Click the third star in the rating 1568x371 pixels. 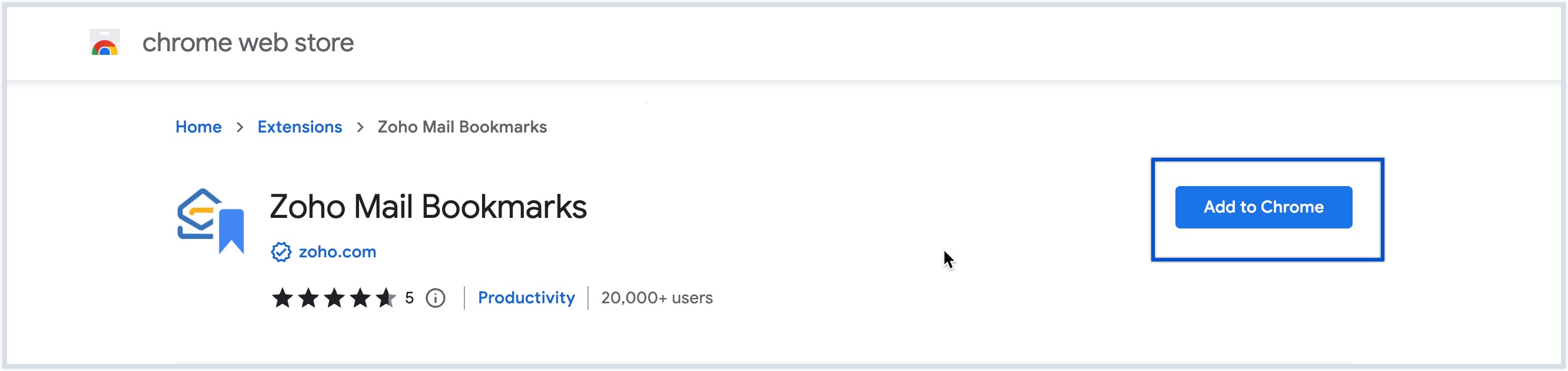click(x=335, y=298)
